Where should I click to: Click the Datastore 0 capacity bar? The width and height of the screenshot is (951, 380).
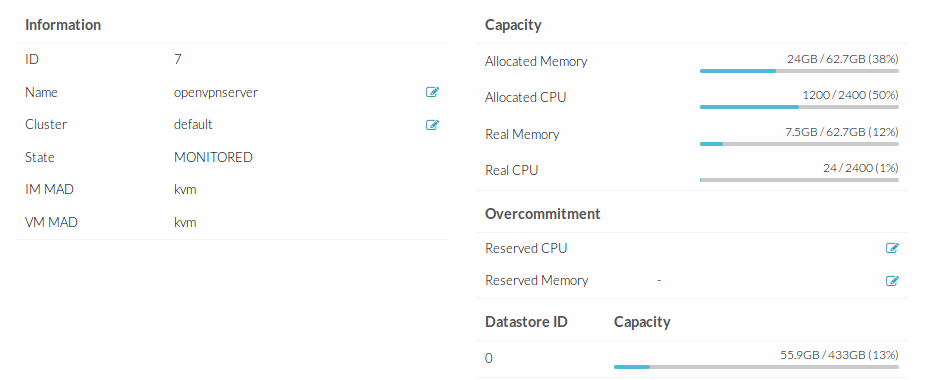[x=756, y=367]
